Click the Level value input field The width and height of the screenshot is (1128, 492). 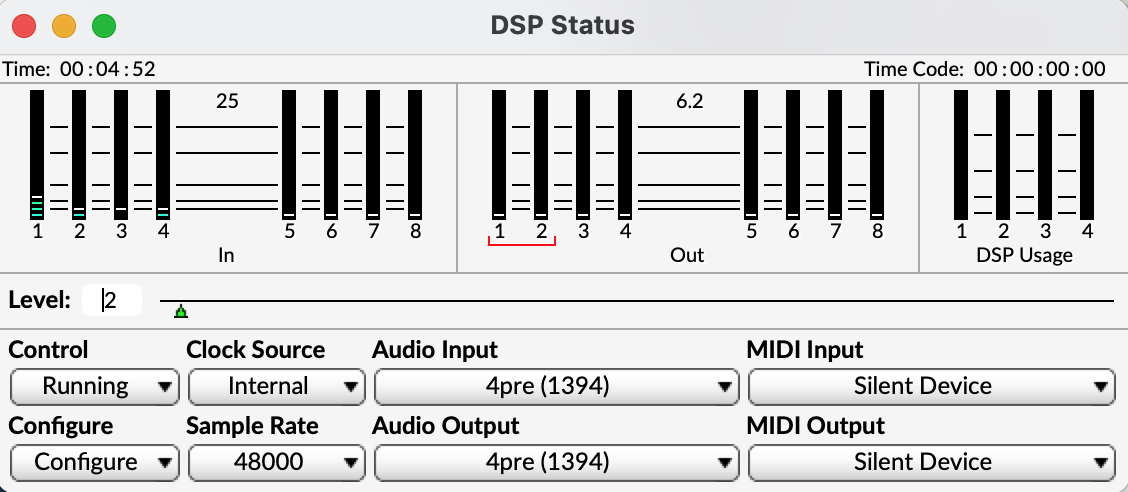click(112, 300)
